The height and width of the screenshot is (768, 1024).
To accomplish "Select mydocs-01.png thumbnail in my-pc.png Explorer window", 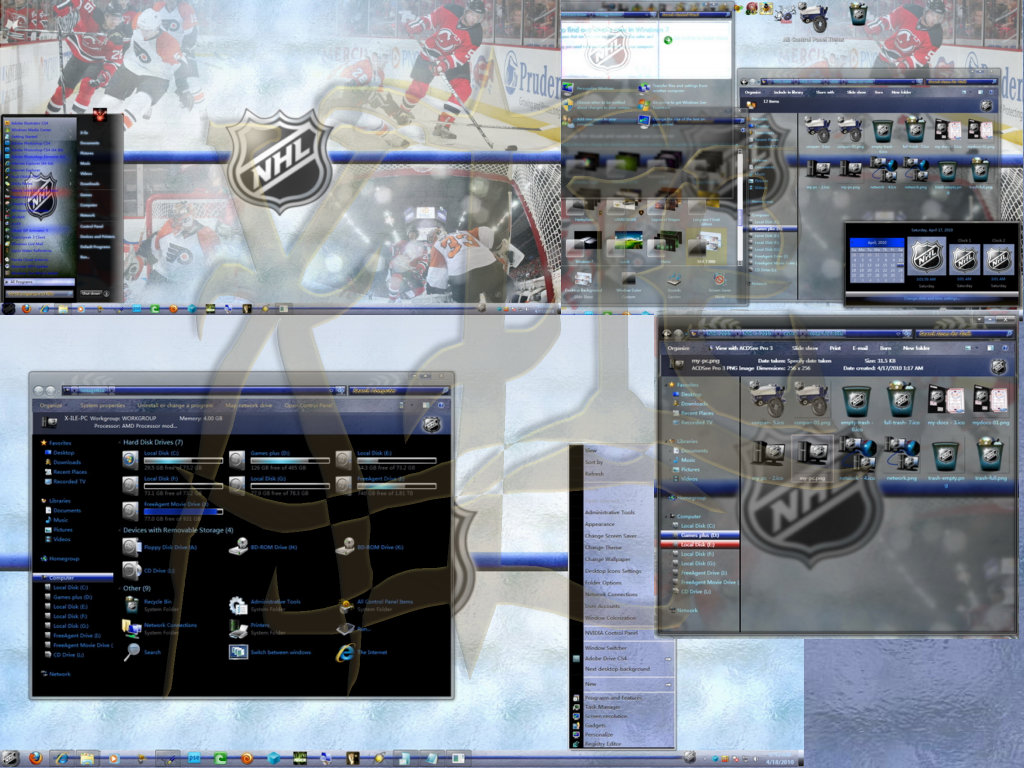I will [990, 400].
